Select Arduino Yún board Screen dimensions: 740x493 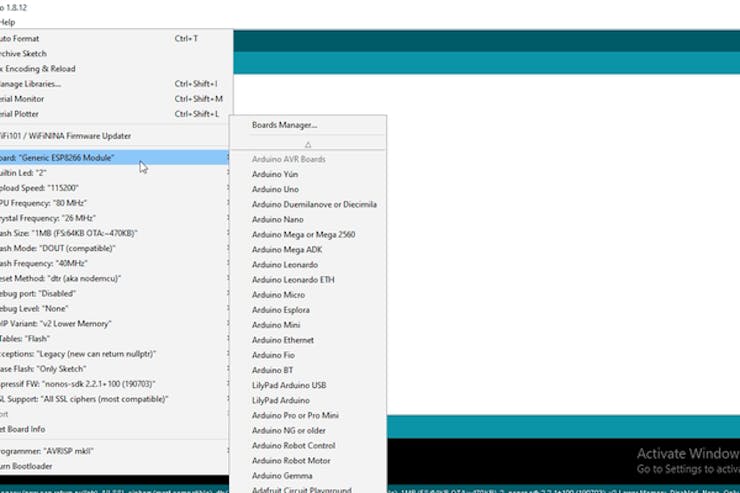click(x=308, y=174)
